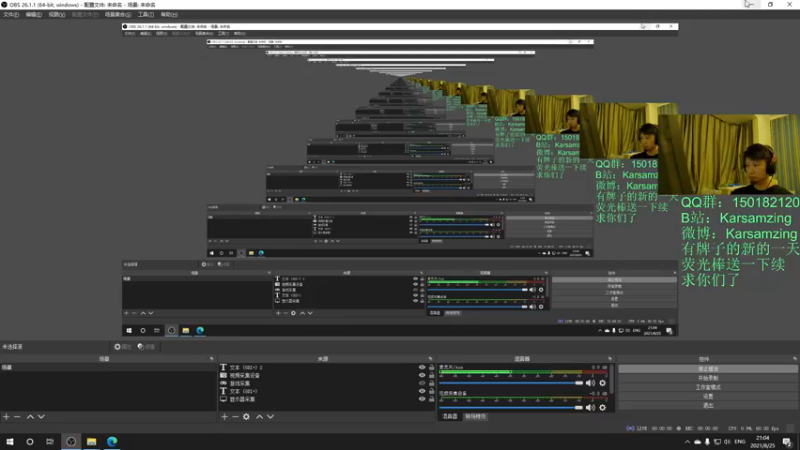The image size is (800, 450).
Task: Open Settings from the Controls panel
Action: pyautogui.click(x=708, y=396)
